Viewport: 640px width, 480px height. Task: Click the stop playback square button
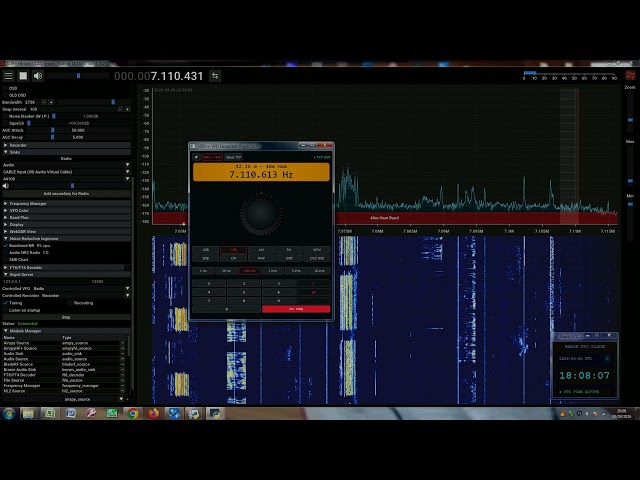pyautogui.click(x=23, y=76)
